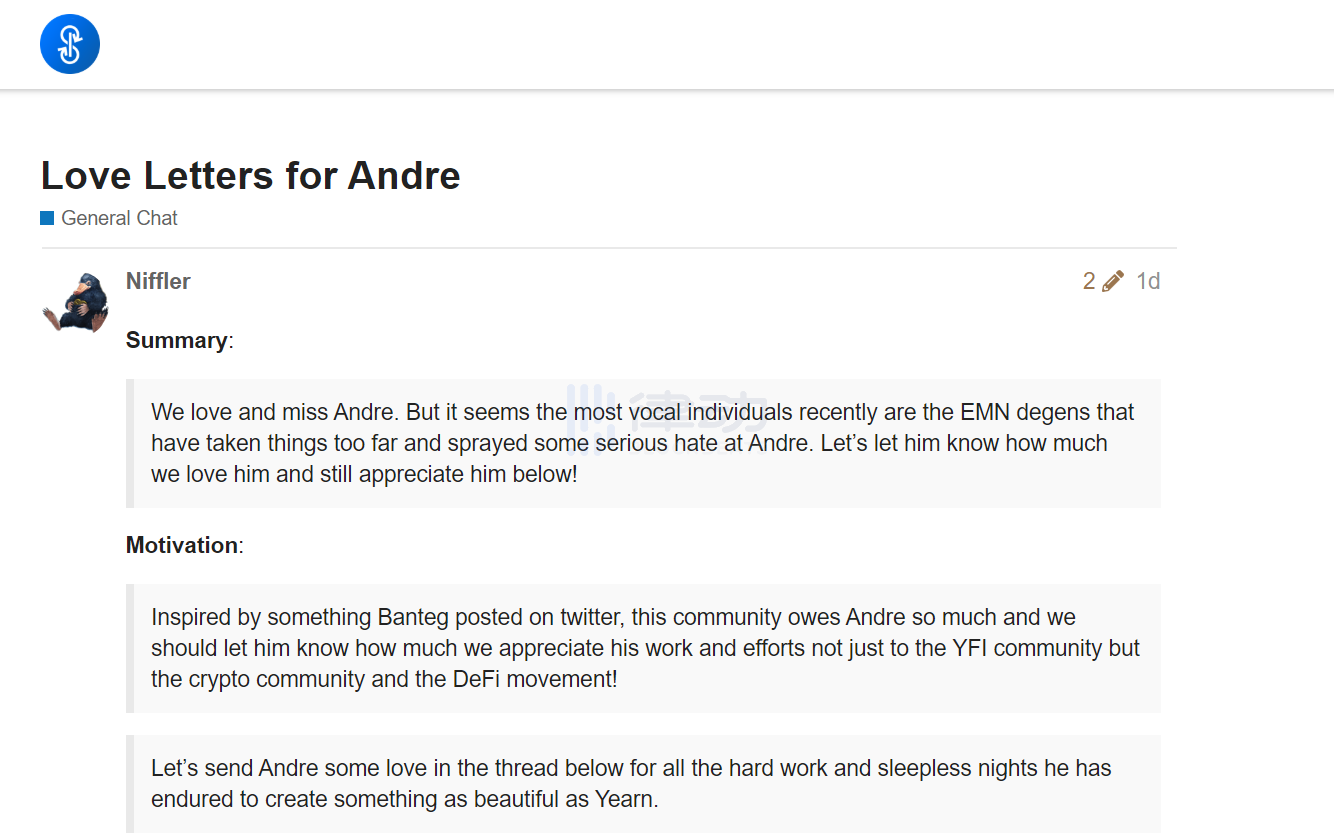
Task: Click the Motivation heading
Action: [182, 545]
